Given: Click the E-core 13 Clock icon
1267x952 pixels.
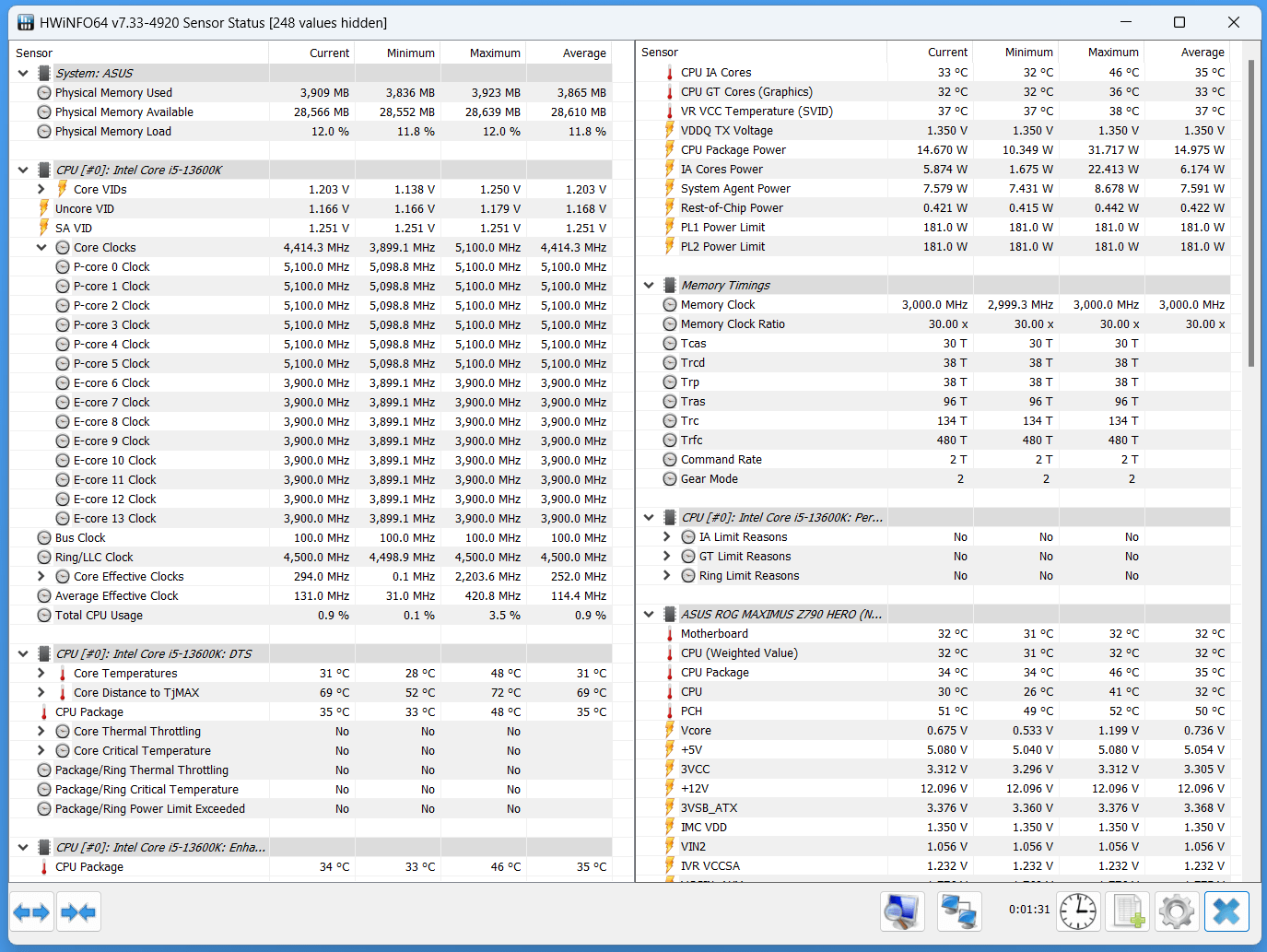Looking at the screenshot, I should 63,518.
